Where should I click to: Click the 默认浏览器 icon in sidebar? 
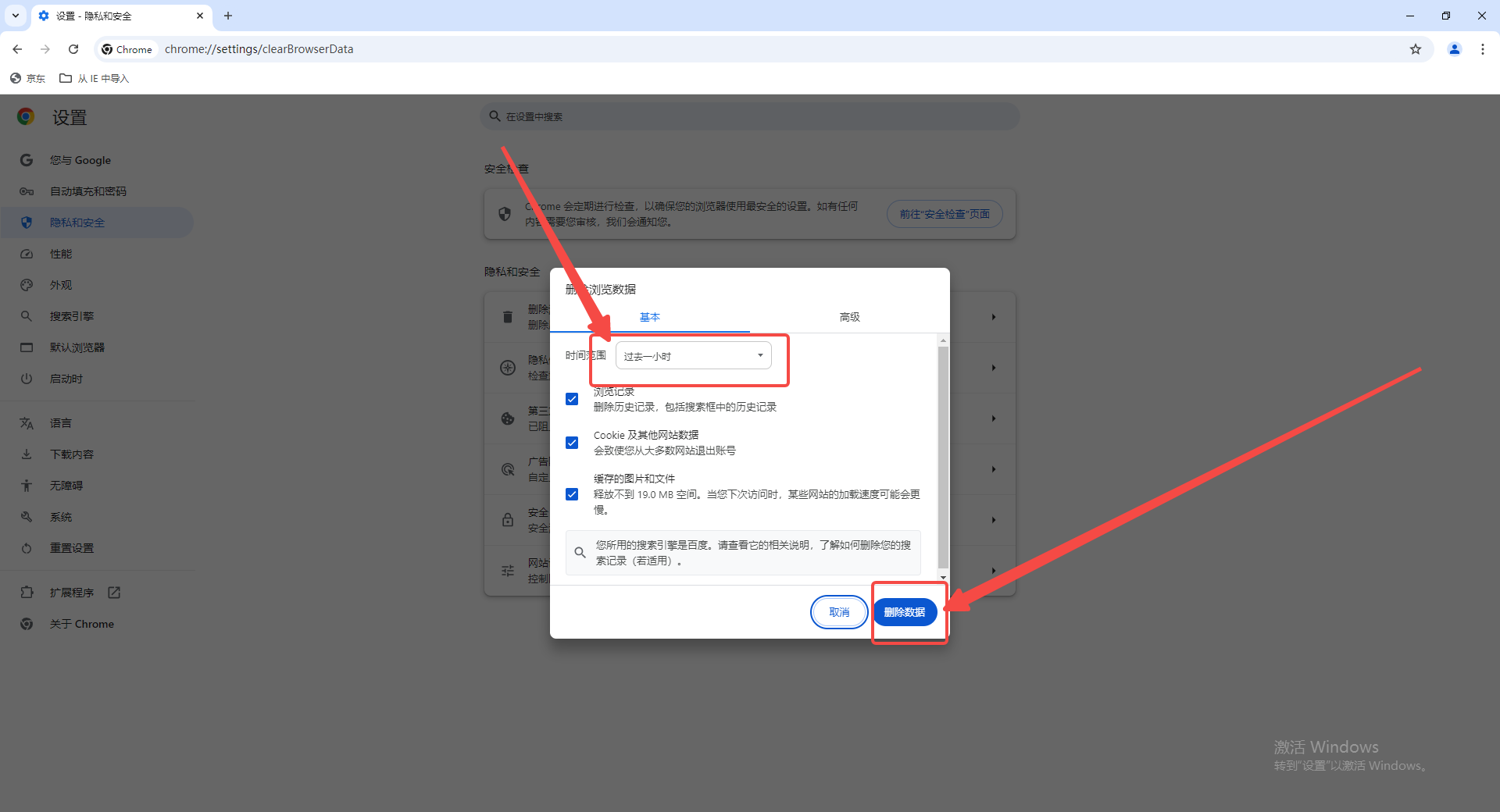27,347
